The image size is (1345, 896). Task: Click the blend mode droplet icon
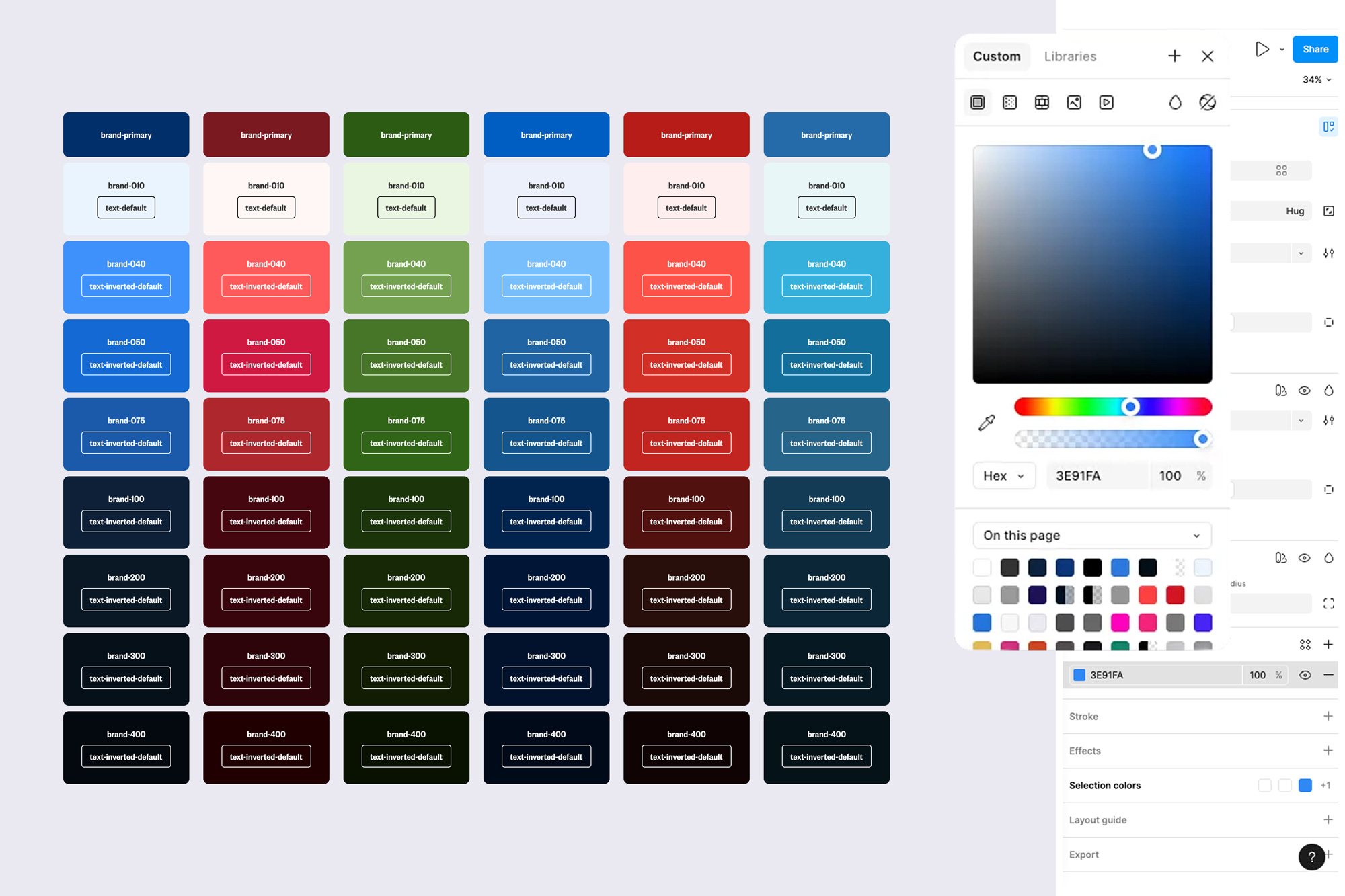[1175, 102]
